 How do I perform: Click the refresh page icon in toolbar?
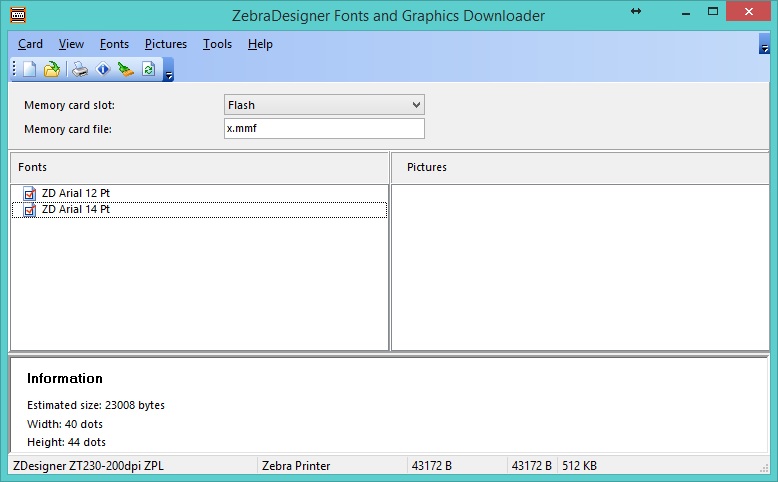point(148,69)
